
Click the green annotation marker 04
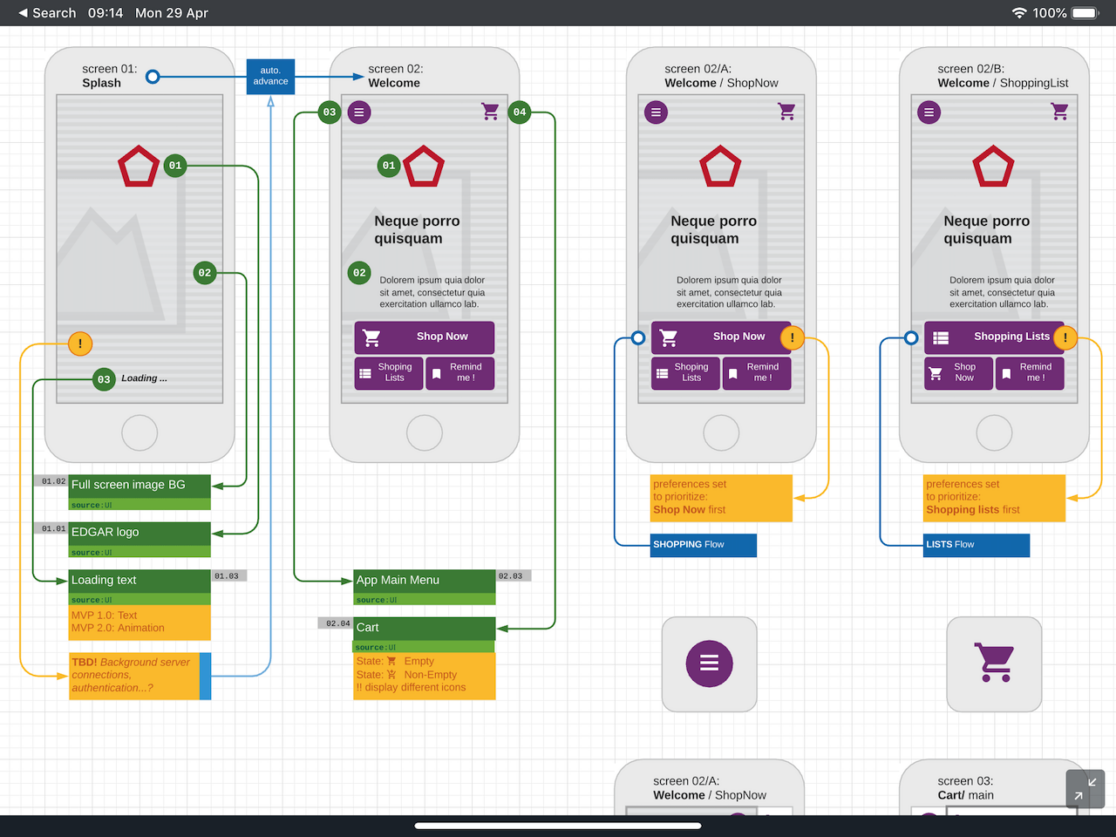pyautogui.click(x=519, y=112)
